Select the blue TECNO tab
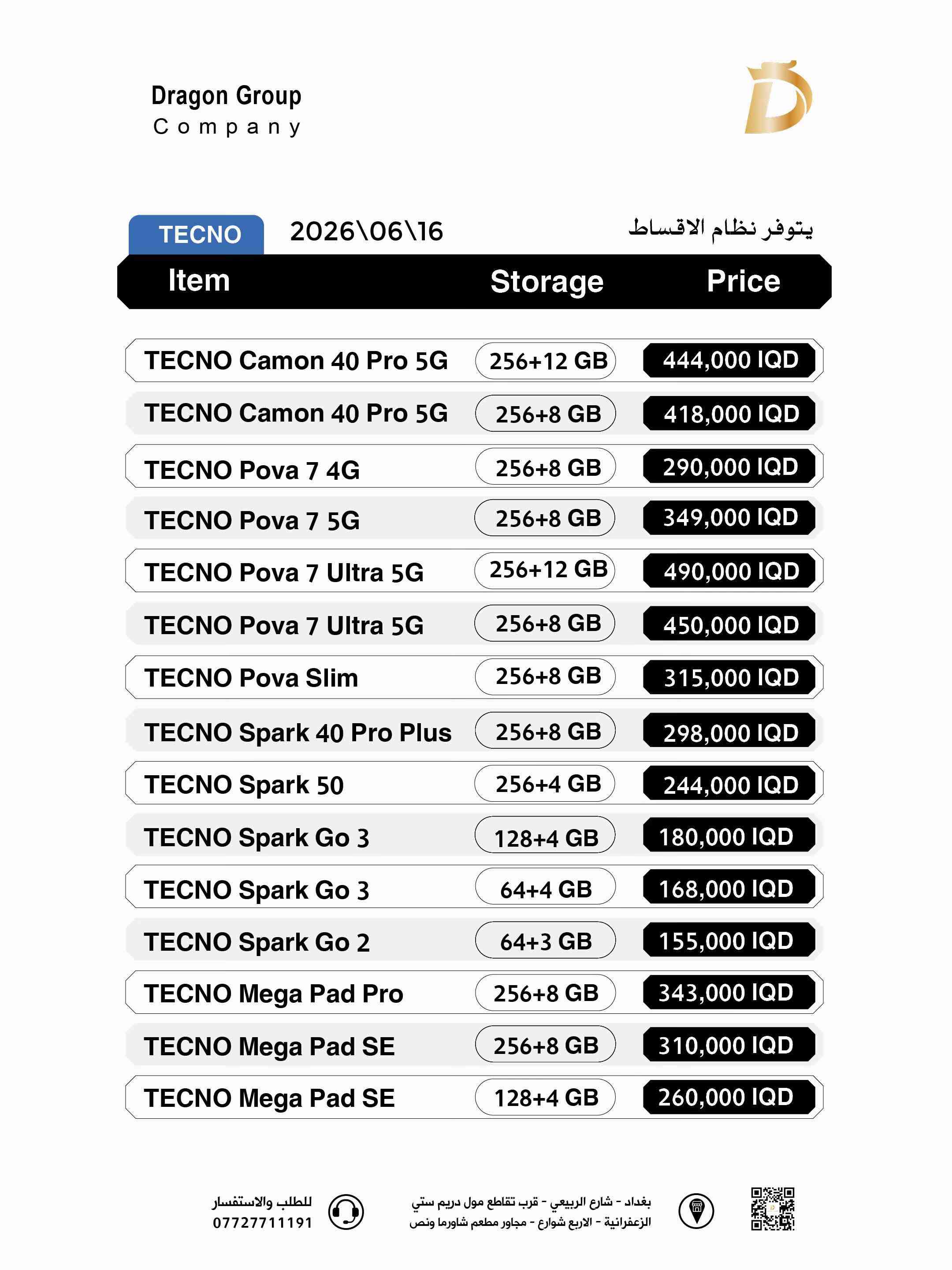 (x=196, y=234)
